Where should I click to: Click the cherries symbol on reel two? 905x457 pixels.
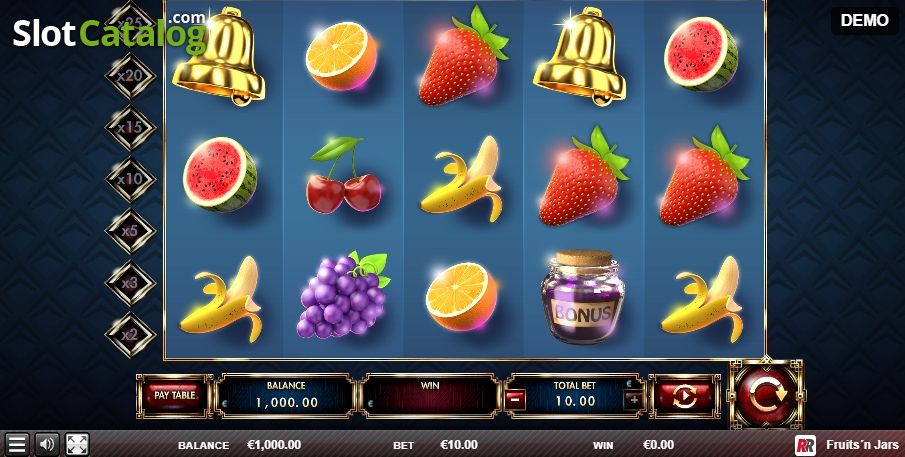[343, 175]
